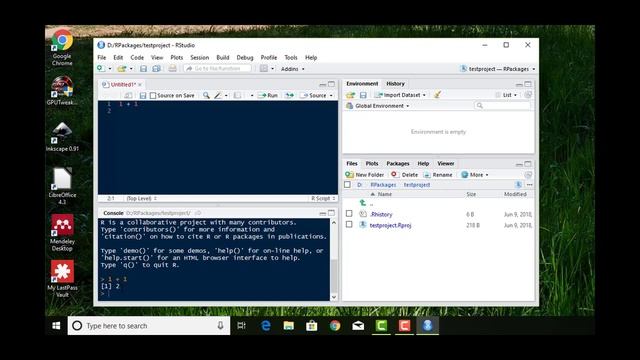Open the File menu
The image size is (640, 360).
(102, 58)
